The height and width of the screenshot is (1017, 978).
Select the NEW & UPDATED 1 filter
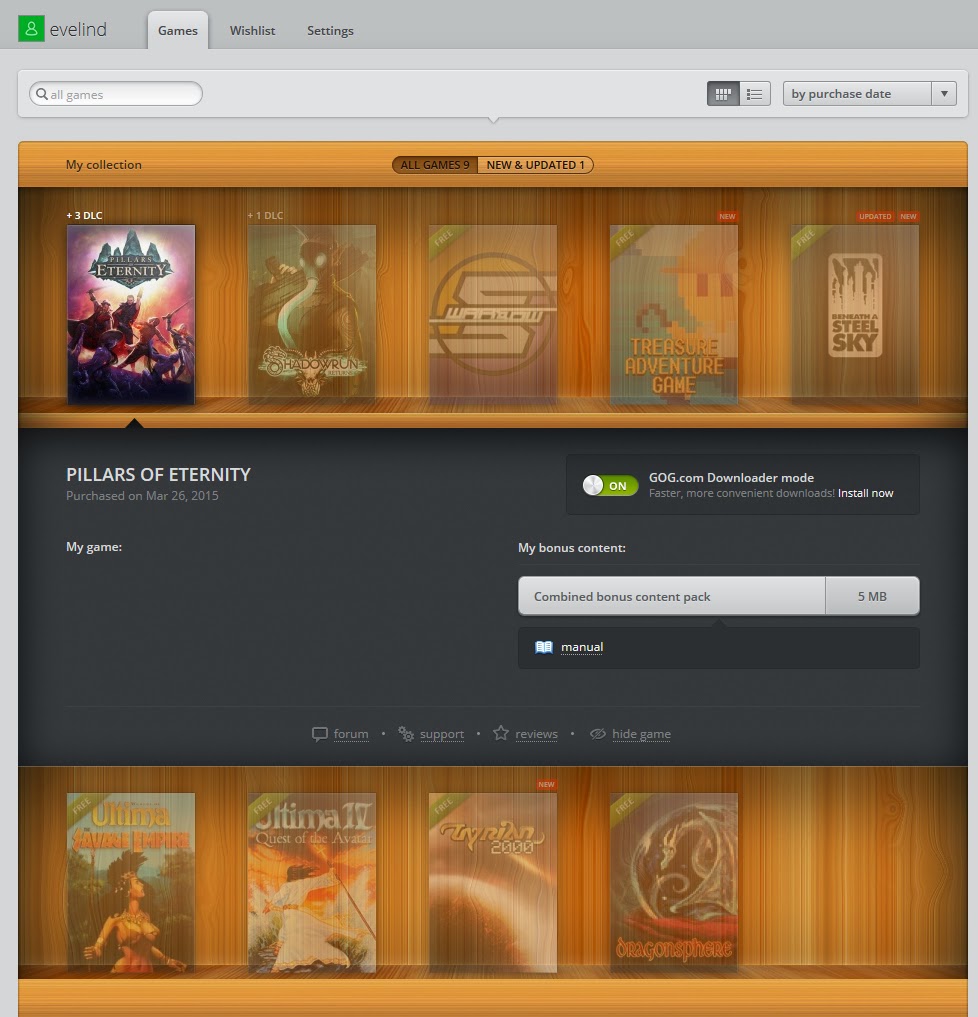point(536,165)
